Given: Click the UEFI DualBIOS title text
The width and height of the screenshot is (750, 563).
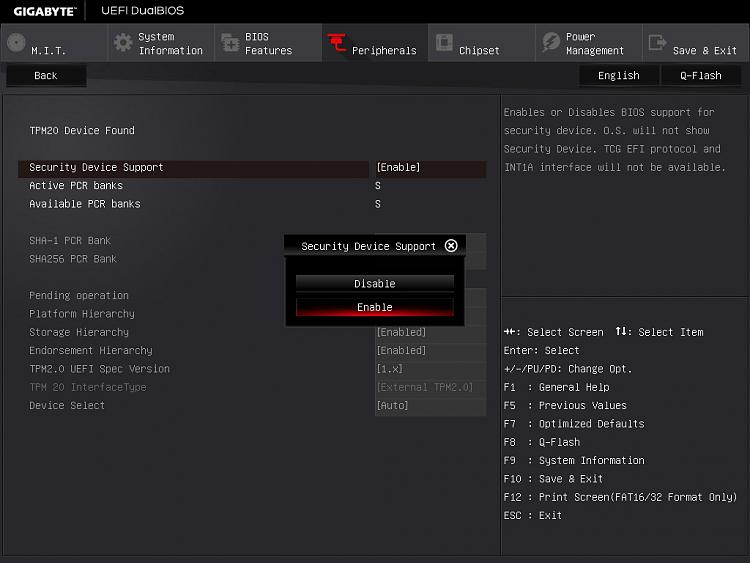Looking at the screenshot, I should point(143,11).
